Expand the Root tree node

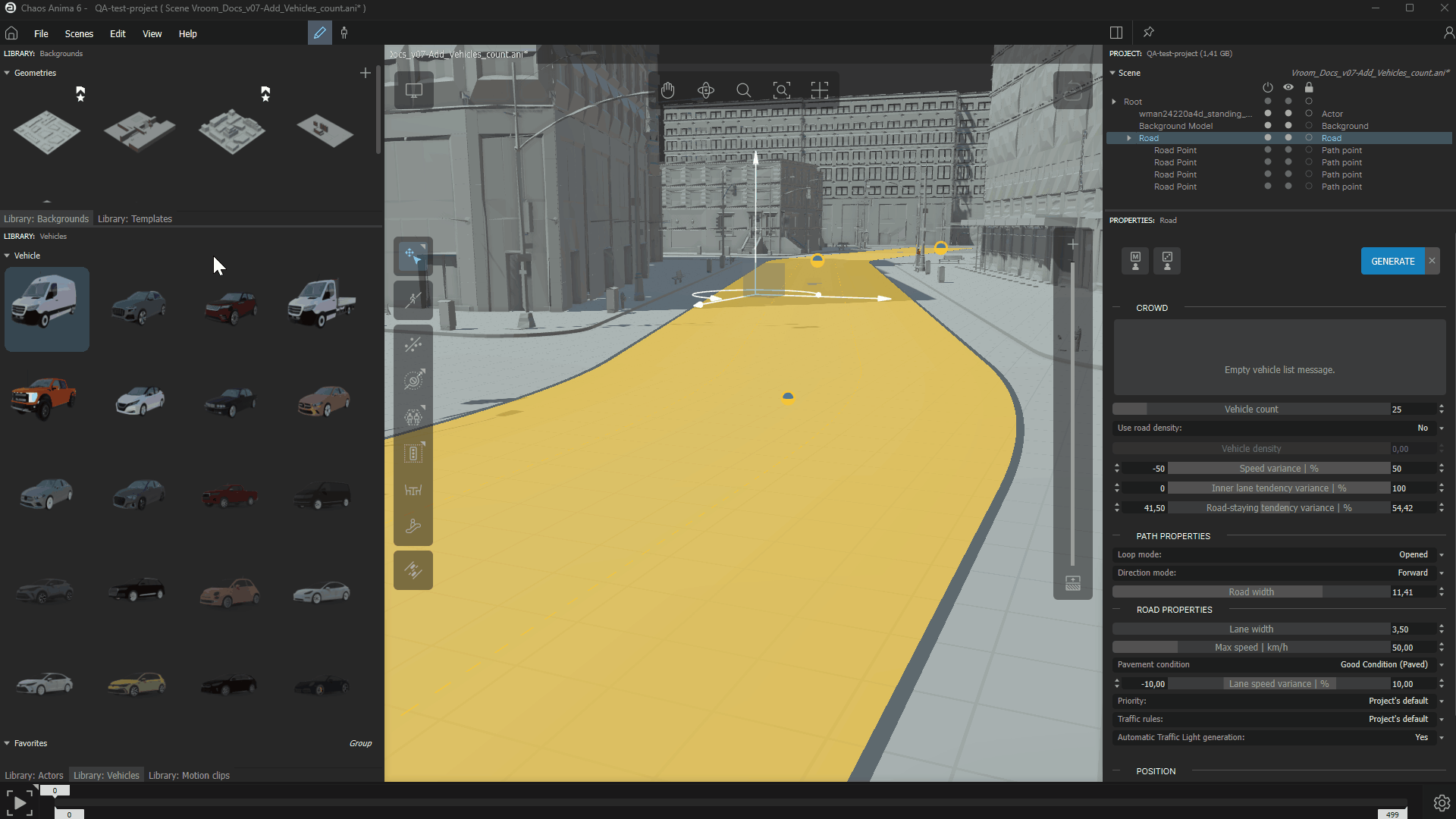[x=1114, y=102]
